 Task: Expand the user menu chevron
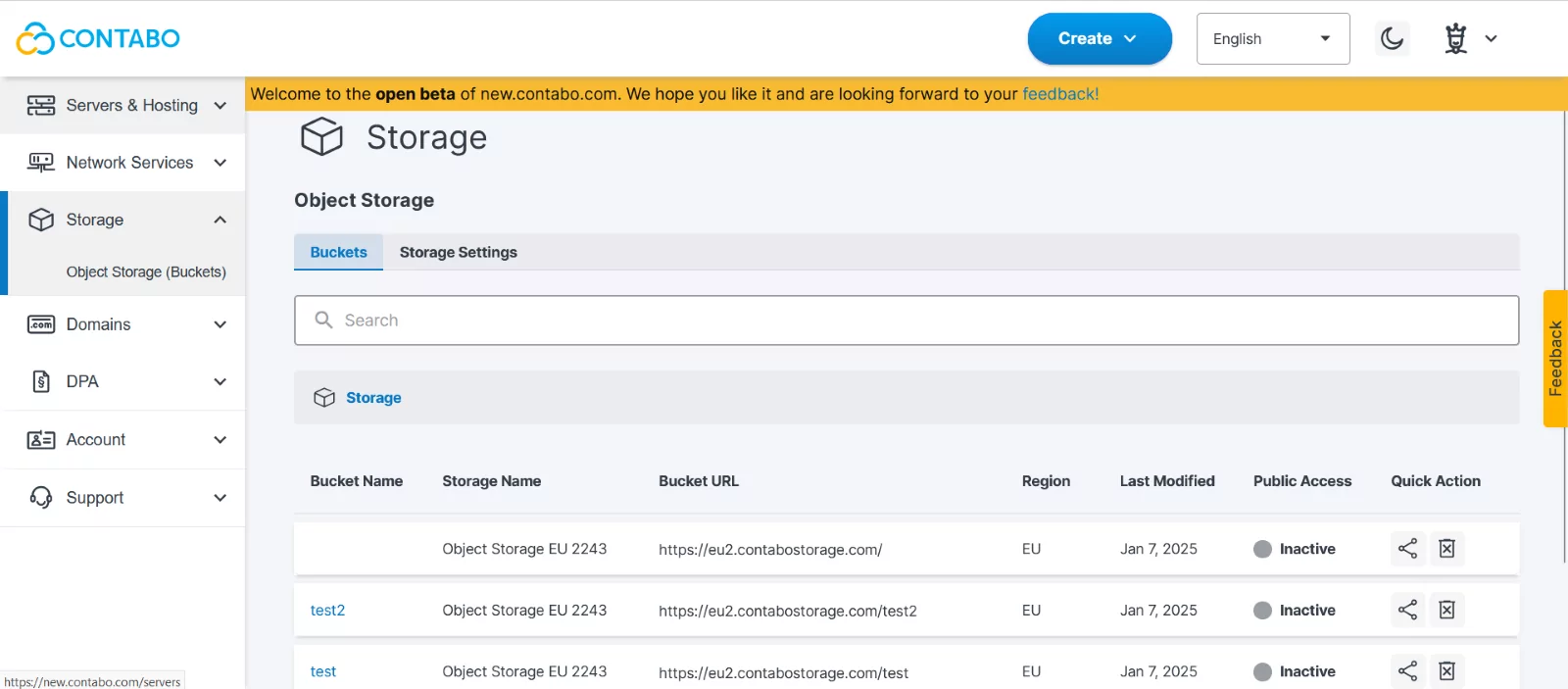(1491, 39)
